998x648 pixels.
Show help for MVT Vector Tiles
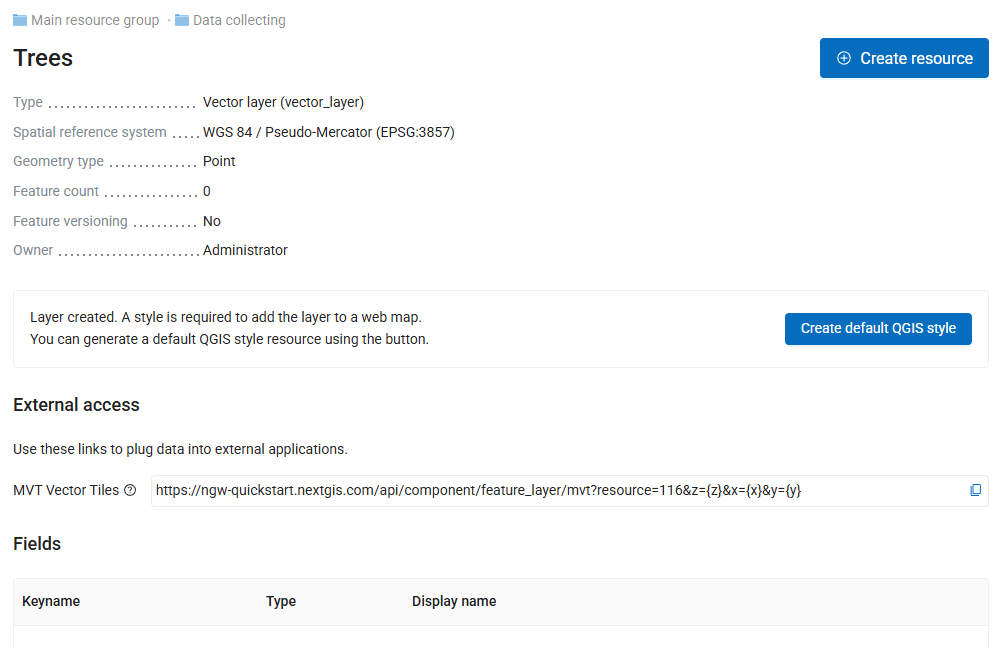(130, 491)
